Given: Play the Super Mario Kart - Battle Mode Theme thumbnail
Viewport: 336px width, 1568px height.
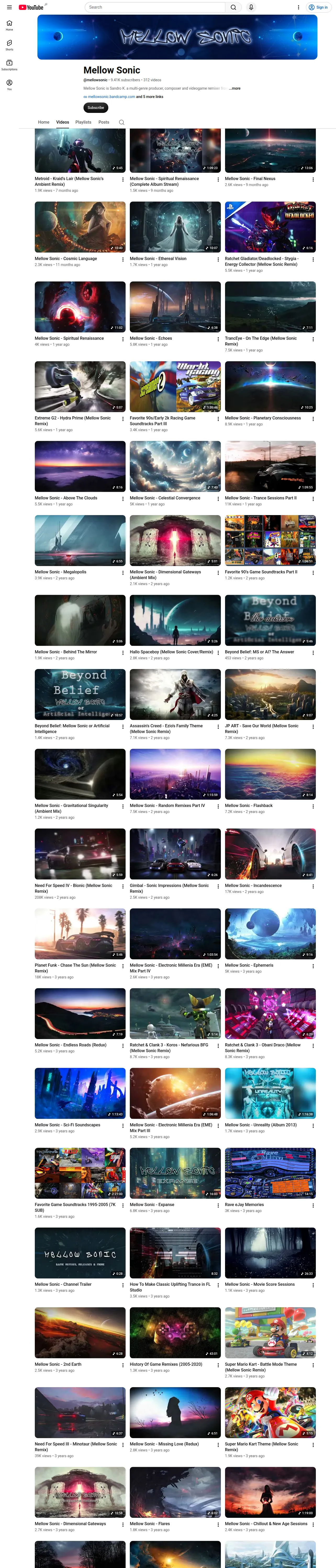Looking at the screenshot, I should [x=270, y=1333].
